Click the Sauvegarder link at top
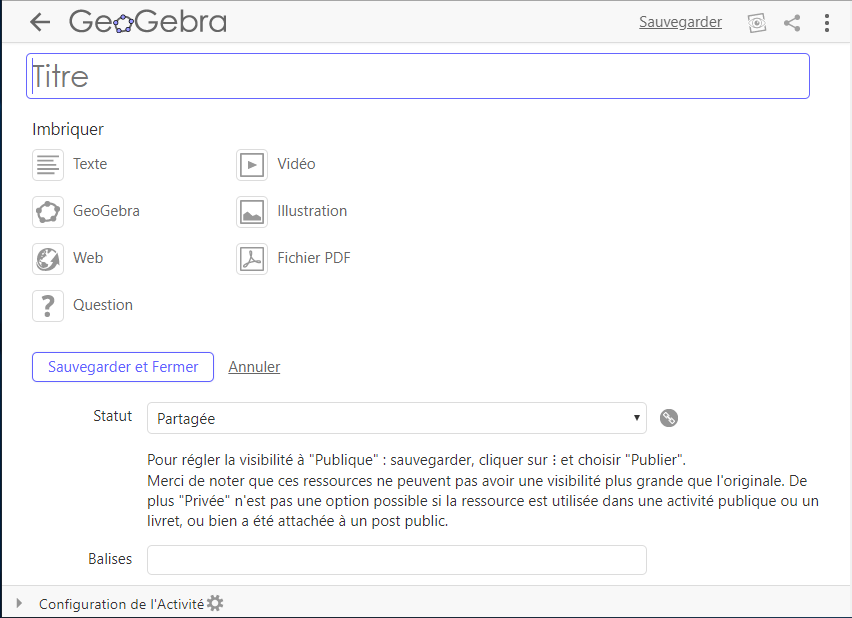Image resolution: width=852 pixels, height=618 pixels. pos(680,22)
